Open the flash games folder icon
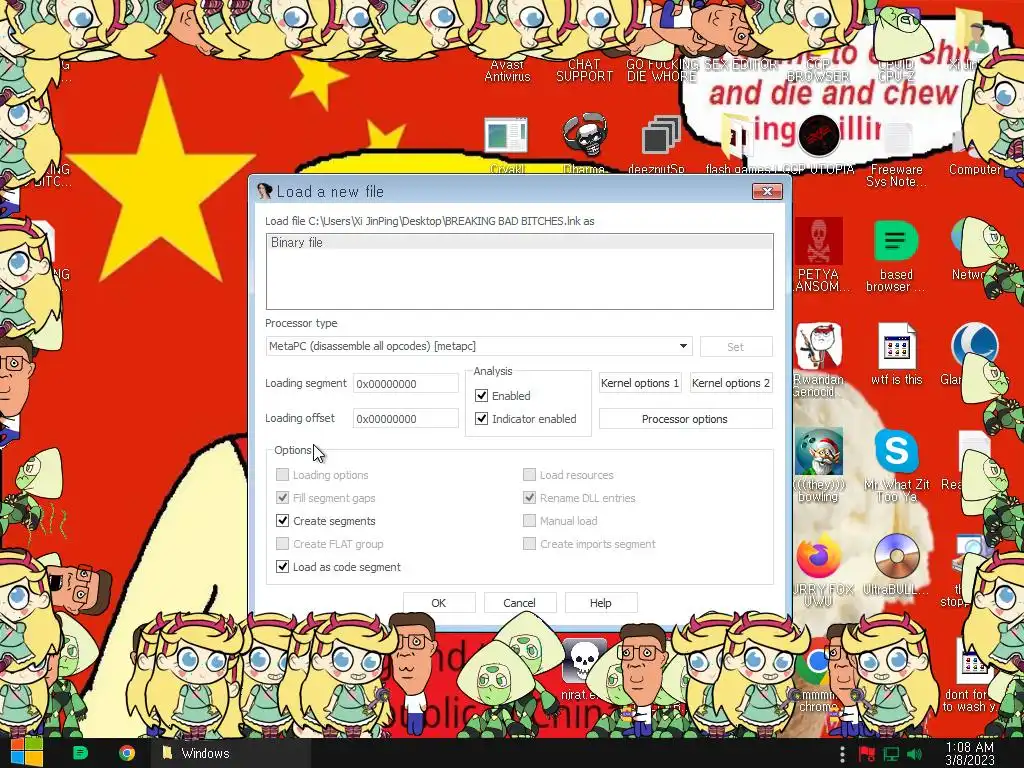 [x=737, y=135]
